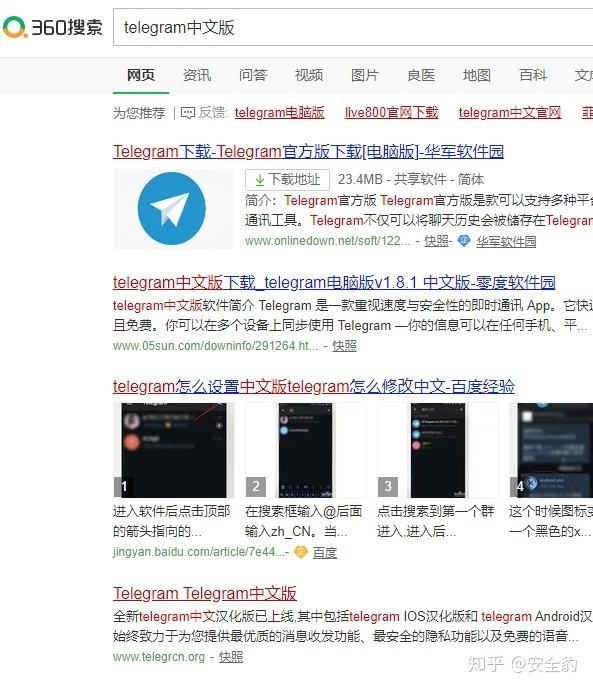
Task: Open the www.onlinedown.net URL link
Action: 327,241
